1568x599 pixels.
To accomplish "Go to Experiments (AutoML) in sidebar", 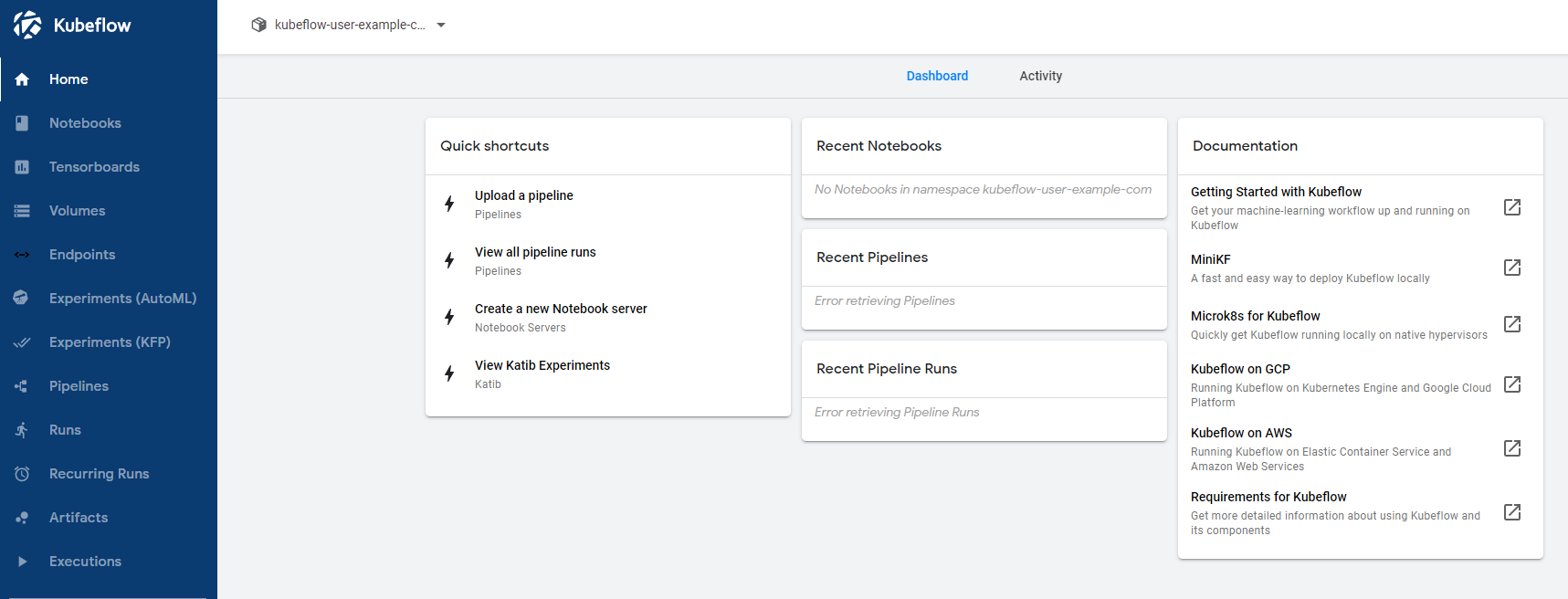I will (x=122, y=299).
